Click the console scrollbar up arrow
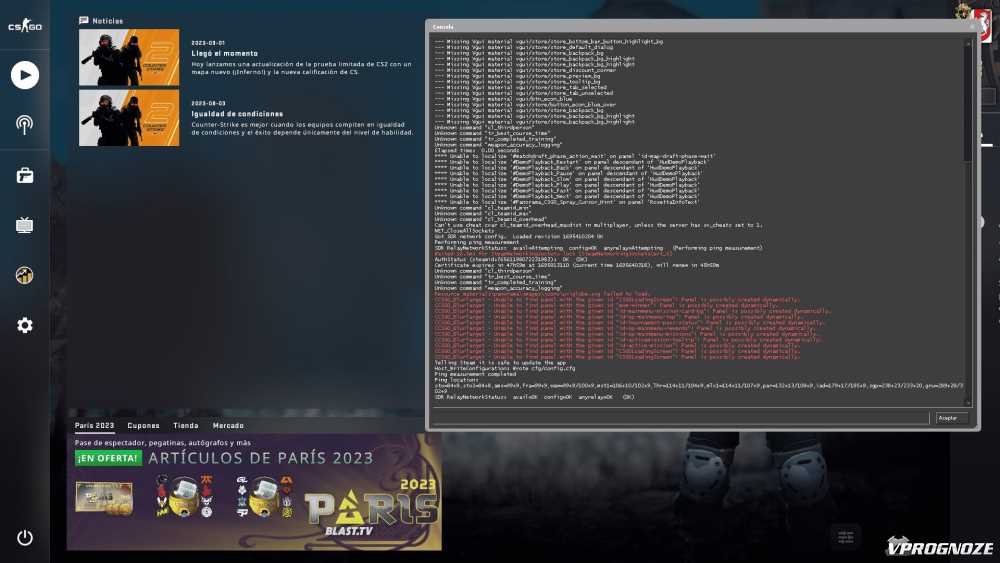The width and height of the screenshot is (1000, 563). [968, 43]
